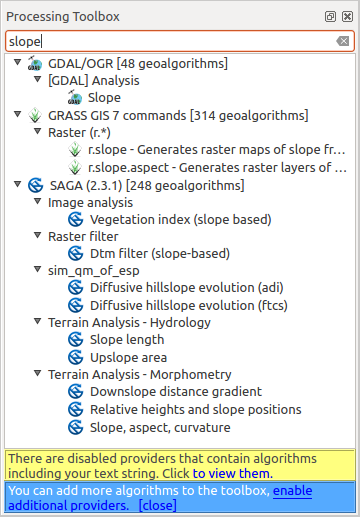
Task: Close the Processing Toolbox panel
Action: point(347,16)
